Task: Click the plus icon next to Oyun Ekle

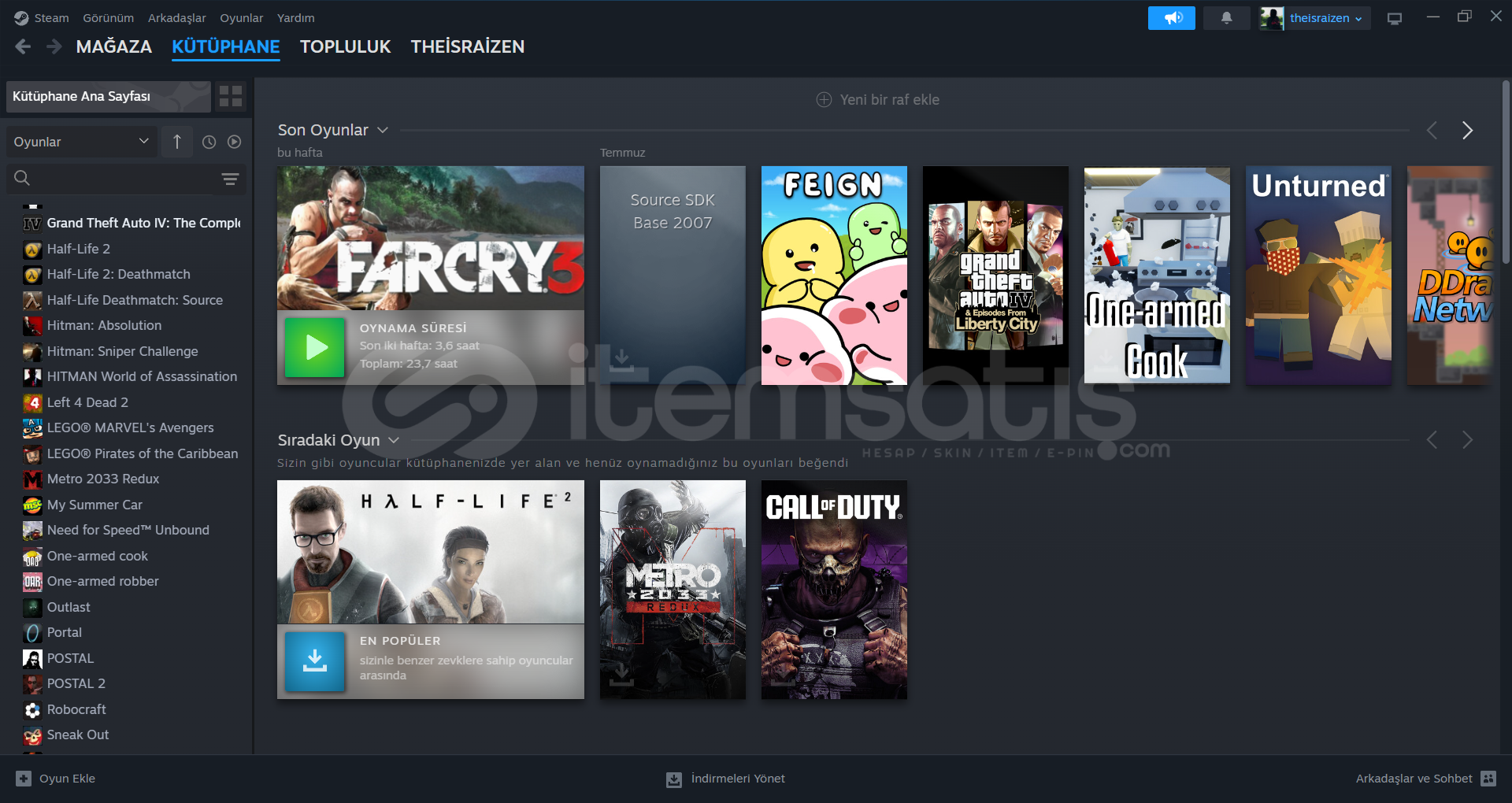Action: (24, 779)
